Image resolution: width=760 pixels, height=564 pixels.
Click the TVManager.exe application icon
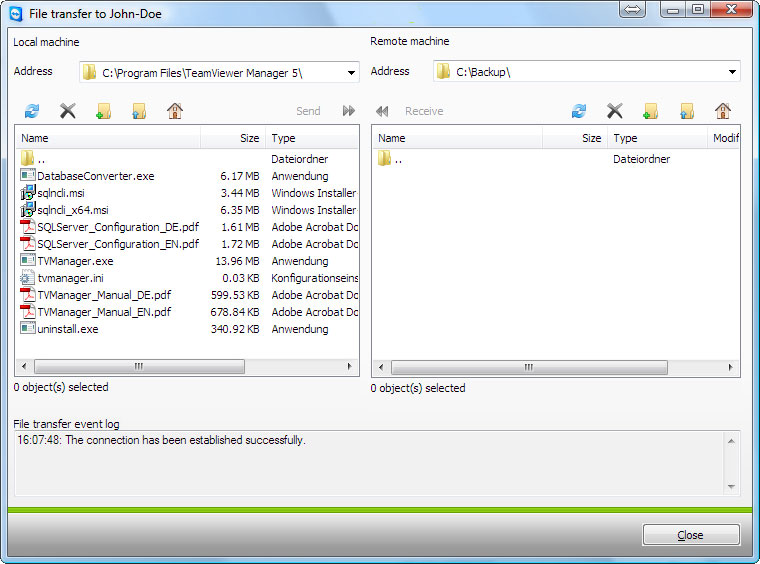tap(28, 260)
